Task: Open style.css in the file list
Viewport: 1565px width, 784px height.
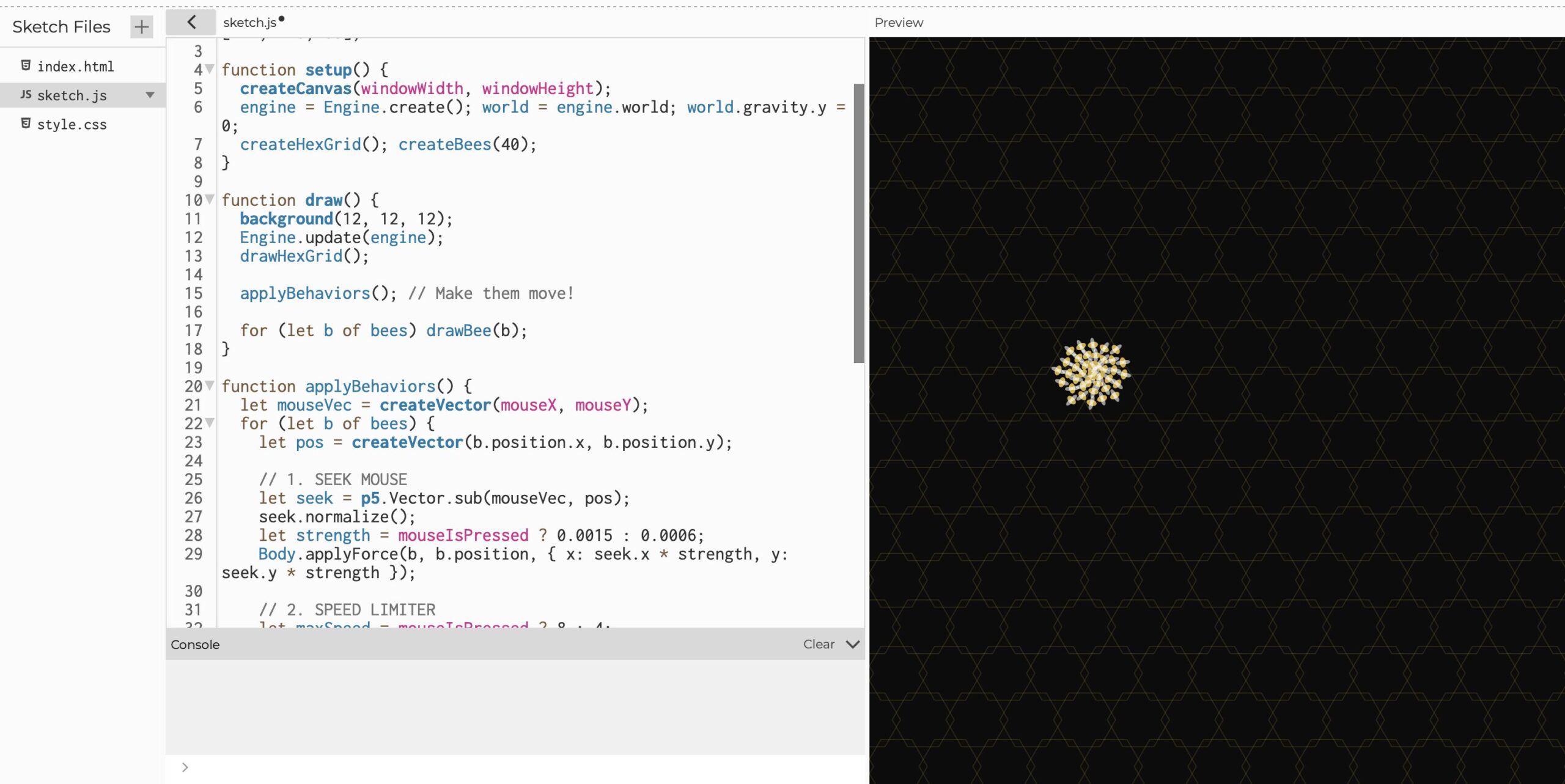Action: point(72,125)
